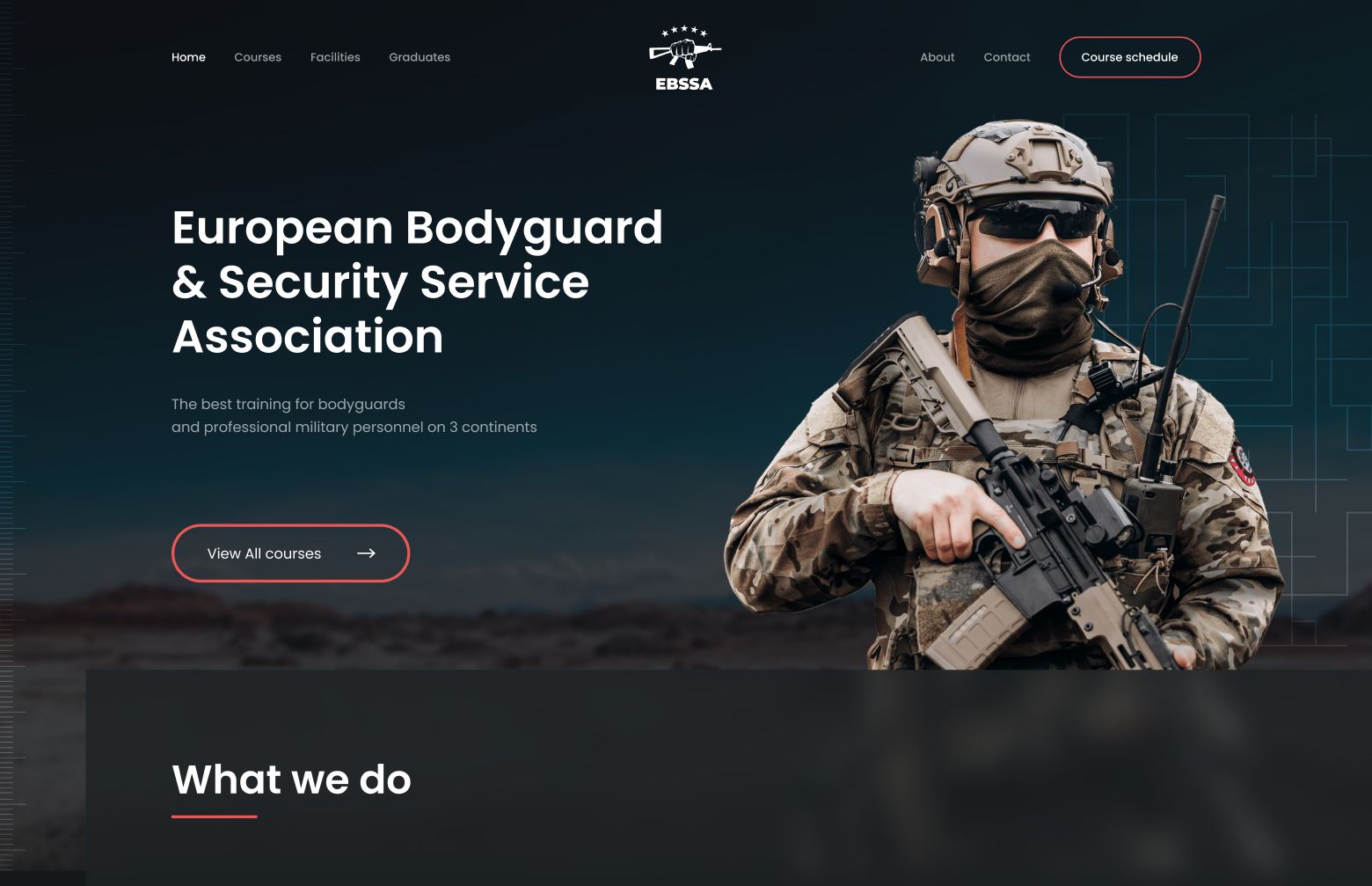The width and height of the screenshot is (1372, 886).
Task: Click the best training for bodyguards subtitle
Action: 354,415
